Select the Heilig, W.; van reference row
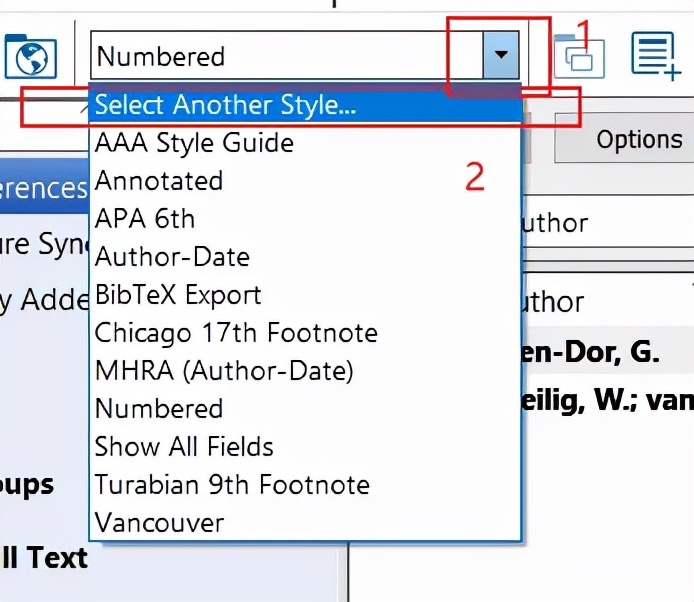Viewport: 694px width, 602px height. tap(609, 401)
